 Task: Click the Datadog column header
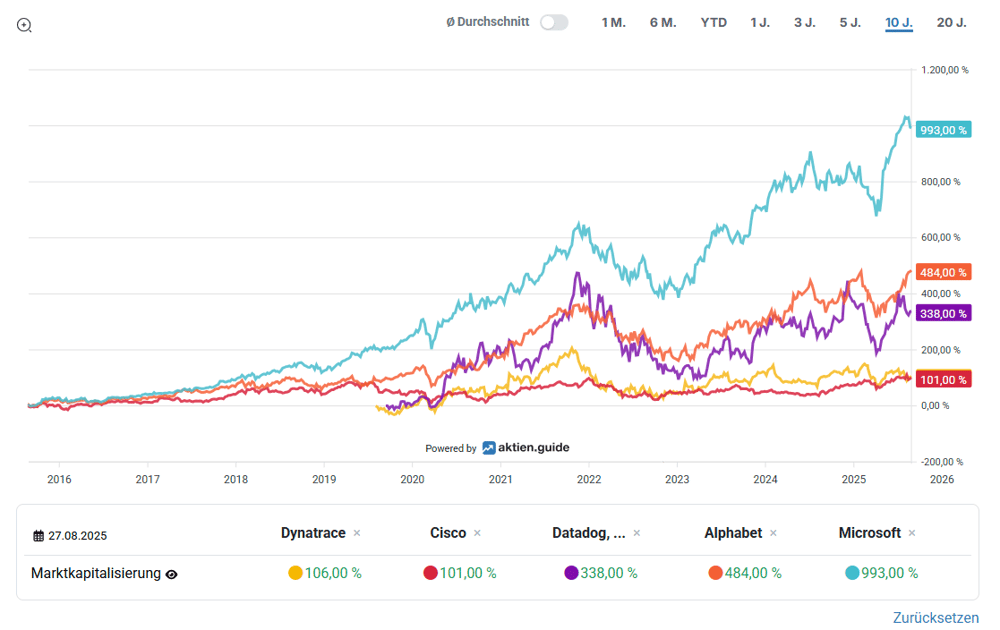(589, 533)
